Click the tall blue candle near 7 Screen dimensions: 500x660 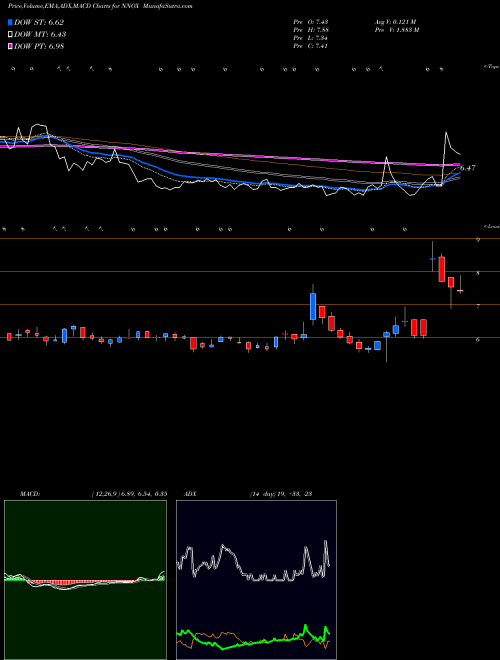tap(313, 305)
